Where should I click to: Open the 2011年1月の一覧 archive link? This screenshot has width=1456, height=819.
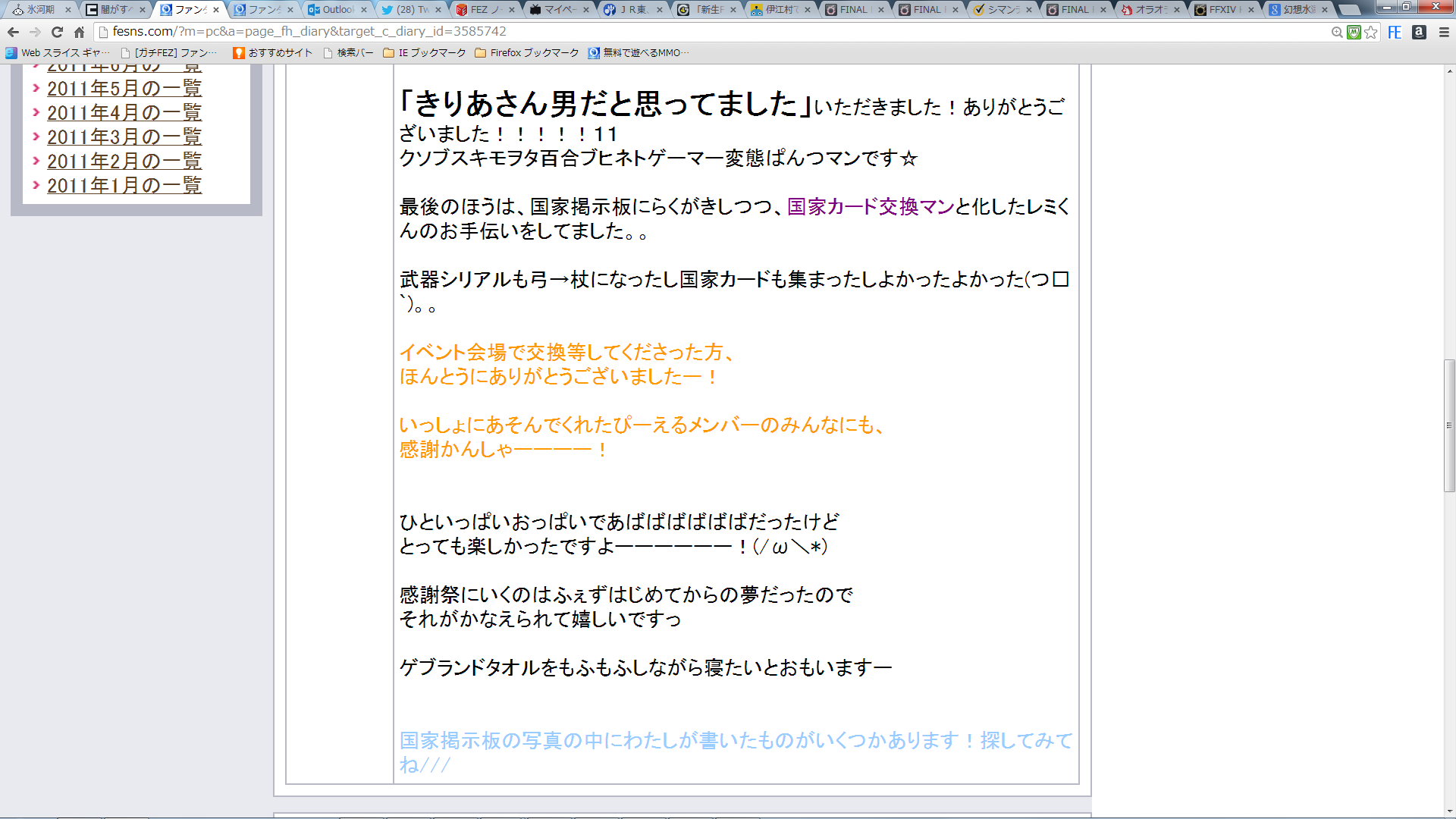pos(124,186)
